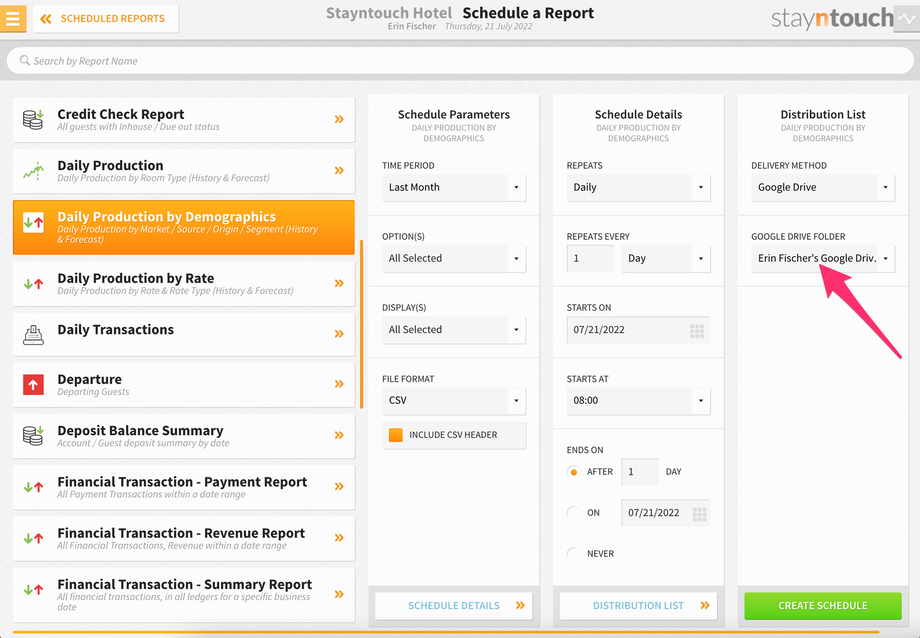The height and width of the screenshot is (638, 920).
Task: Select the Ends On After radio button
Action: coord(573,472)
